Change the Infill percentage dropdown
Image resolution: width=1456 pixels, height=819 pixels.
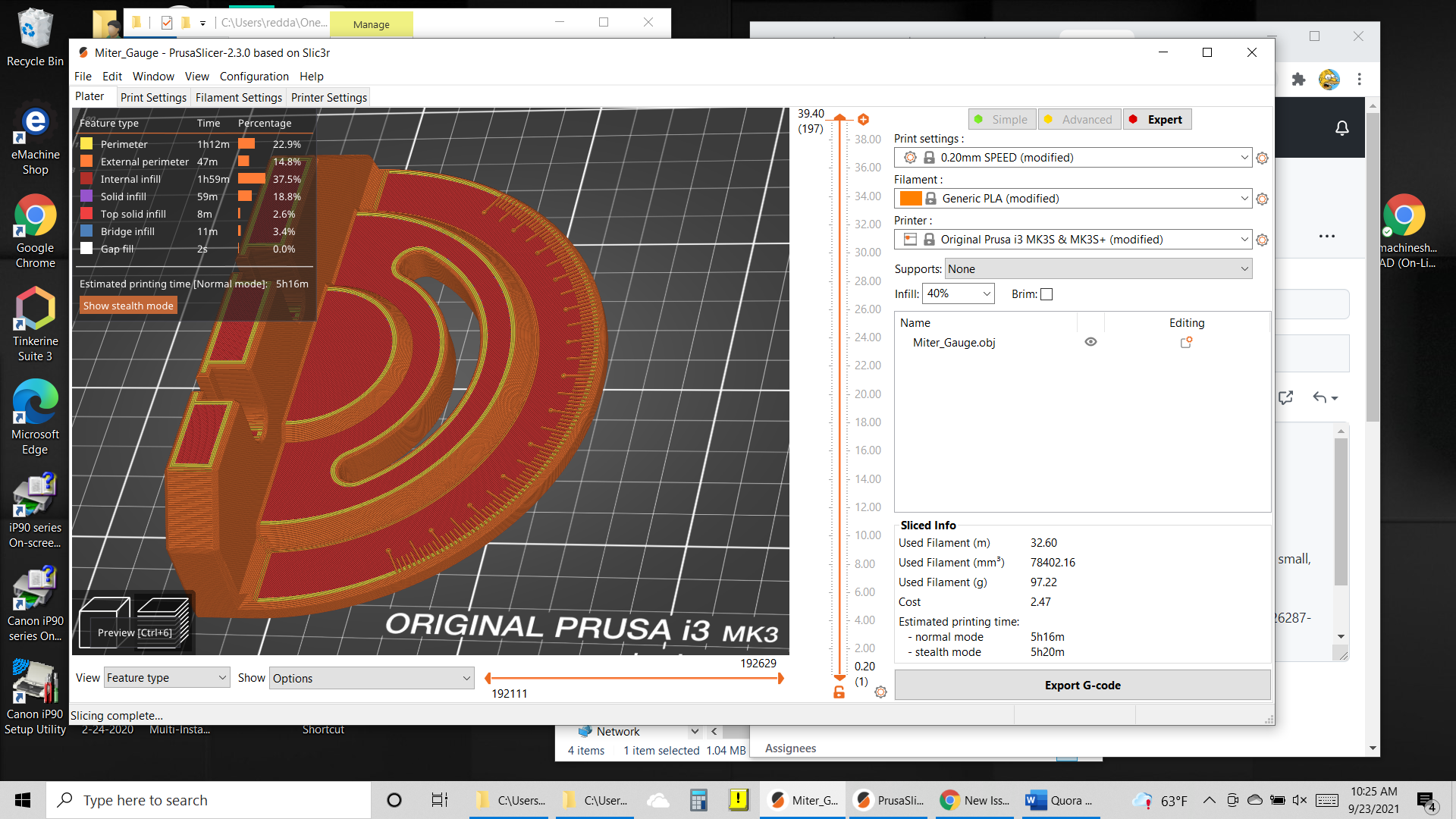click(x=958, y=293)
